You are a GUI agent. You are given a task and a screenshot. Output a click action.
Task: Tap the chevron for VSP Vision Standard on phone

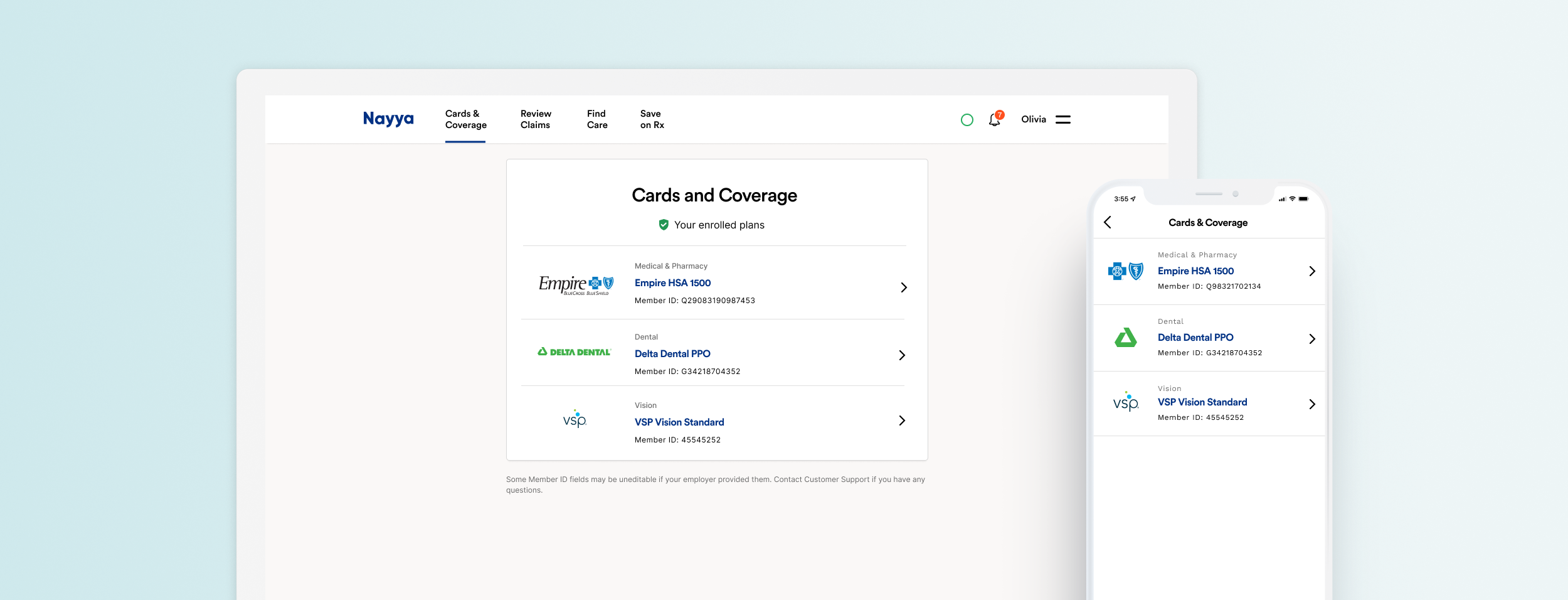pos(1312,404)
